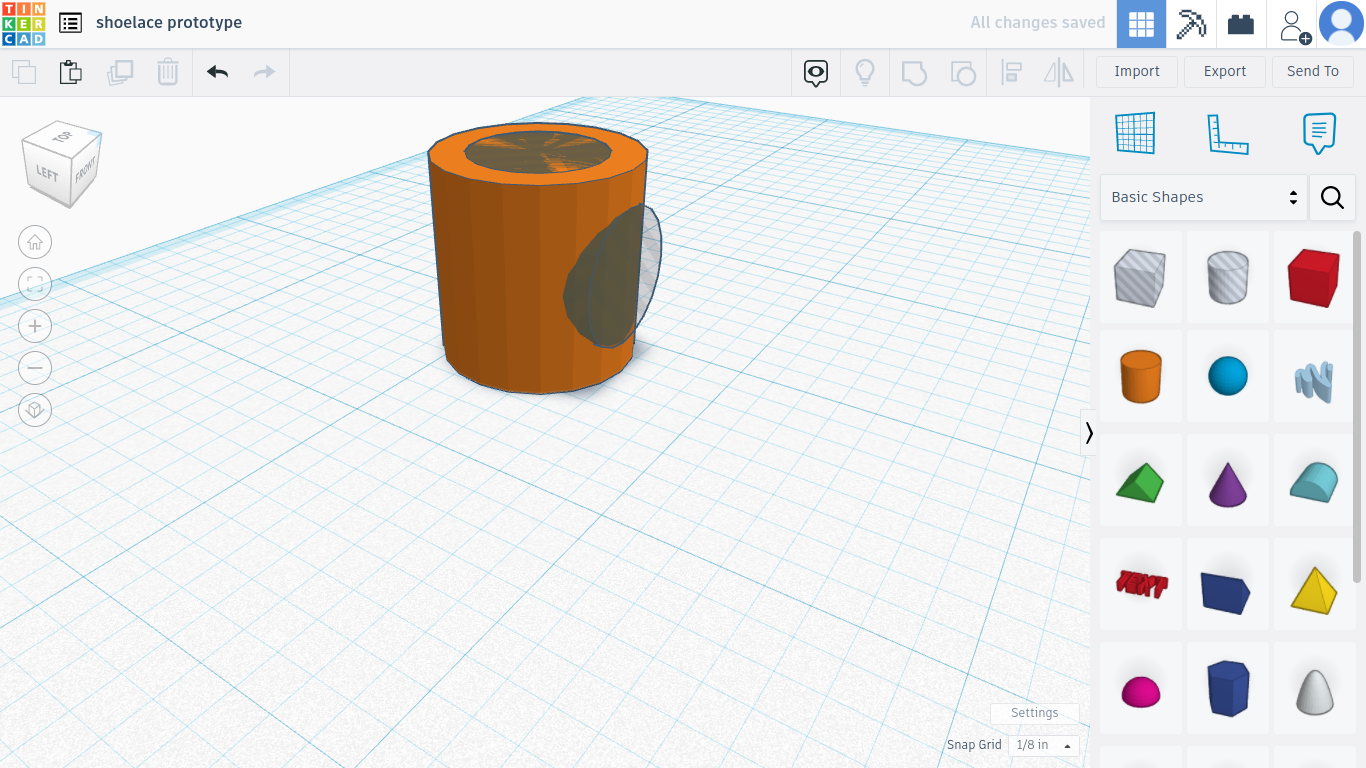
Task: Click the shapes panel scrollbar
Action: [1358, 405]
